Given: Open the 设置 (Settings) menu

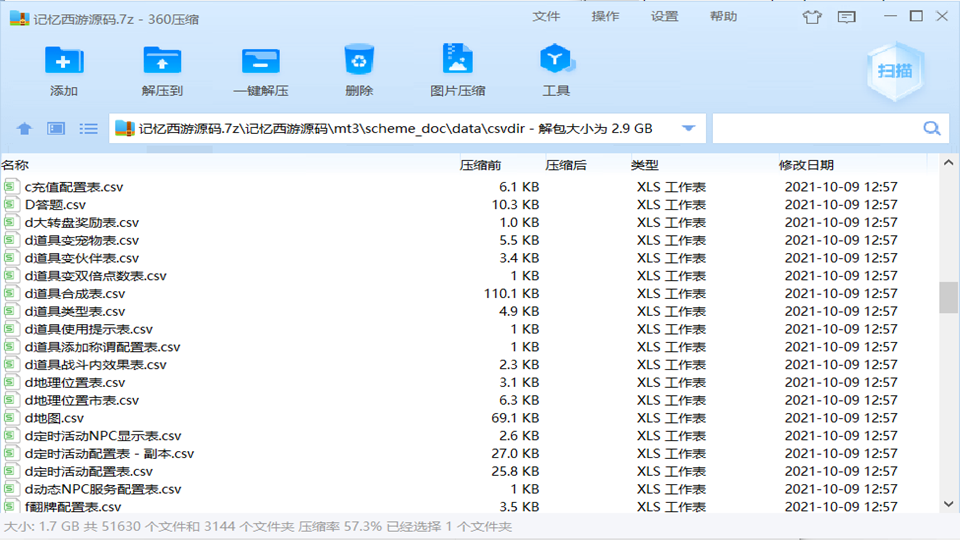Looking at the screenshot, I should [x=664, y=17].
